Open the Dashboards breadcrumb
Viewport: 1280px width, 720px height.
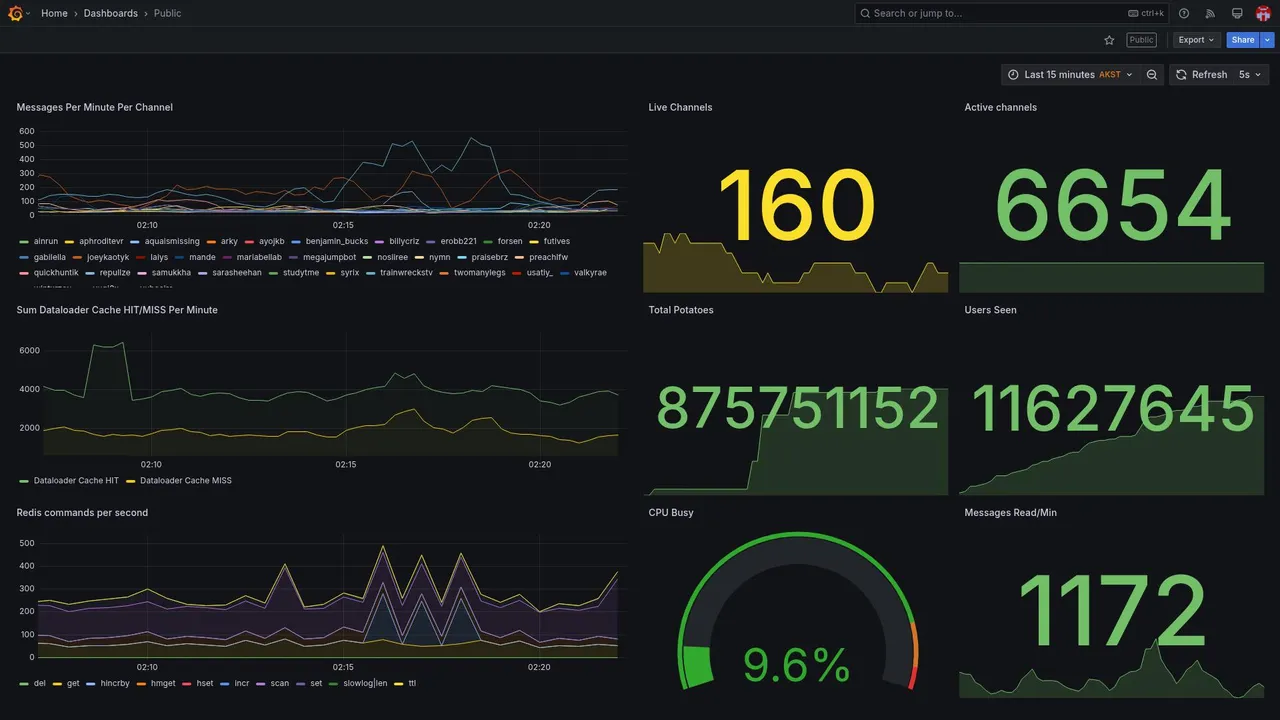111,13
